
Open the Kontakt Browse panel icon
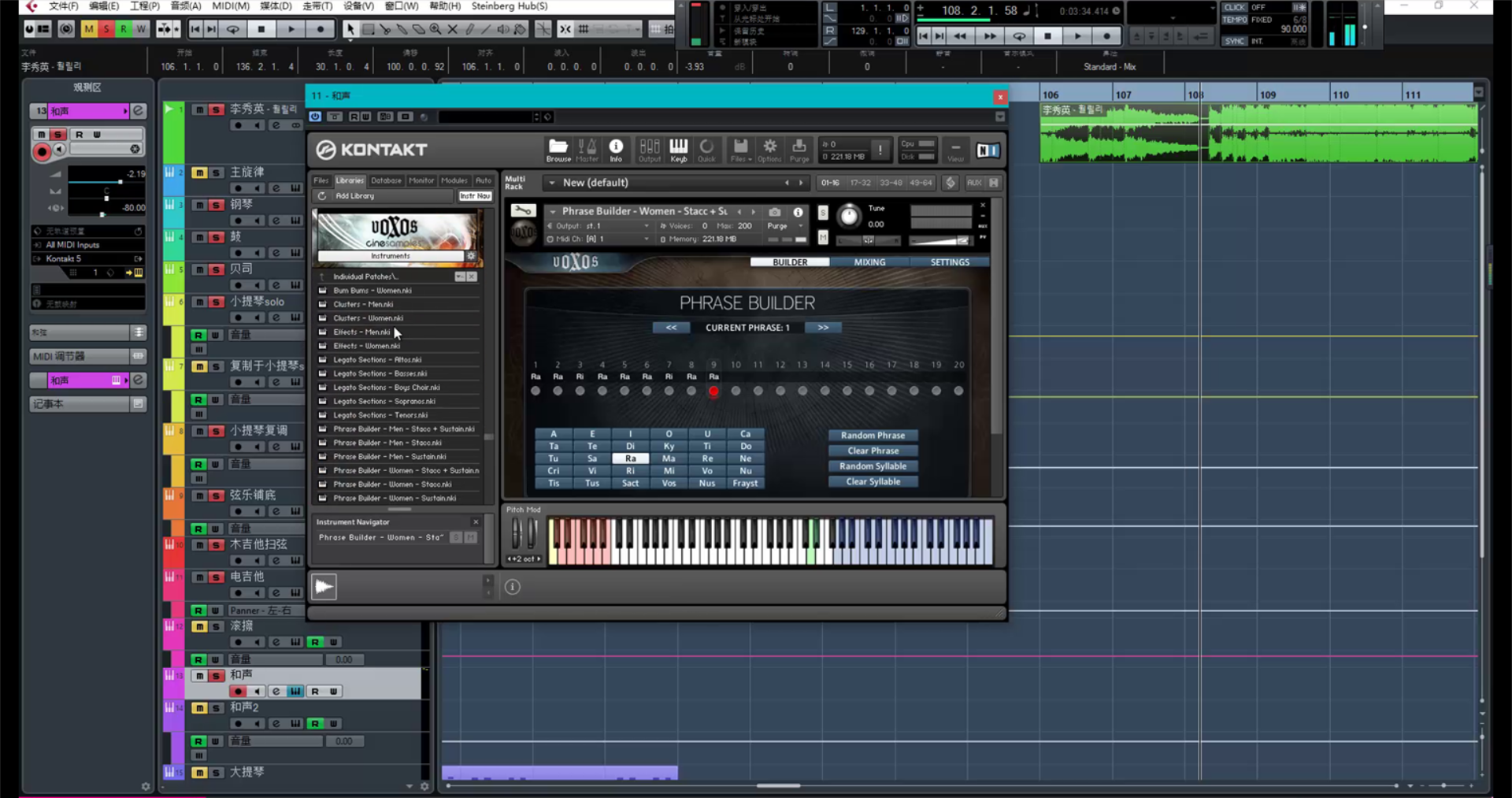pos(558,149)
